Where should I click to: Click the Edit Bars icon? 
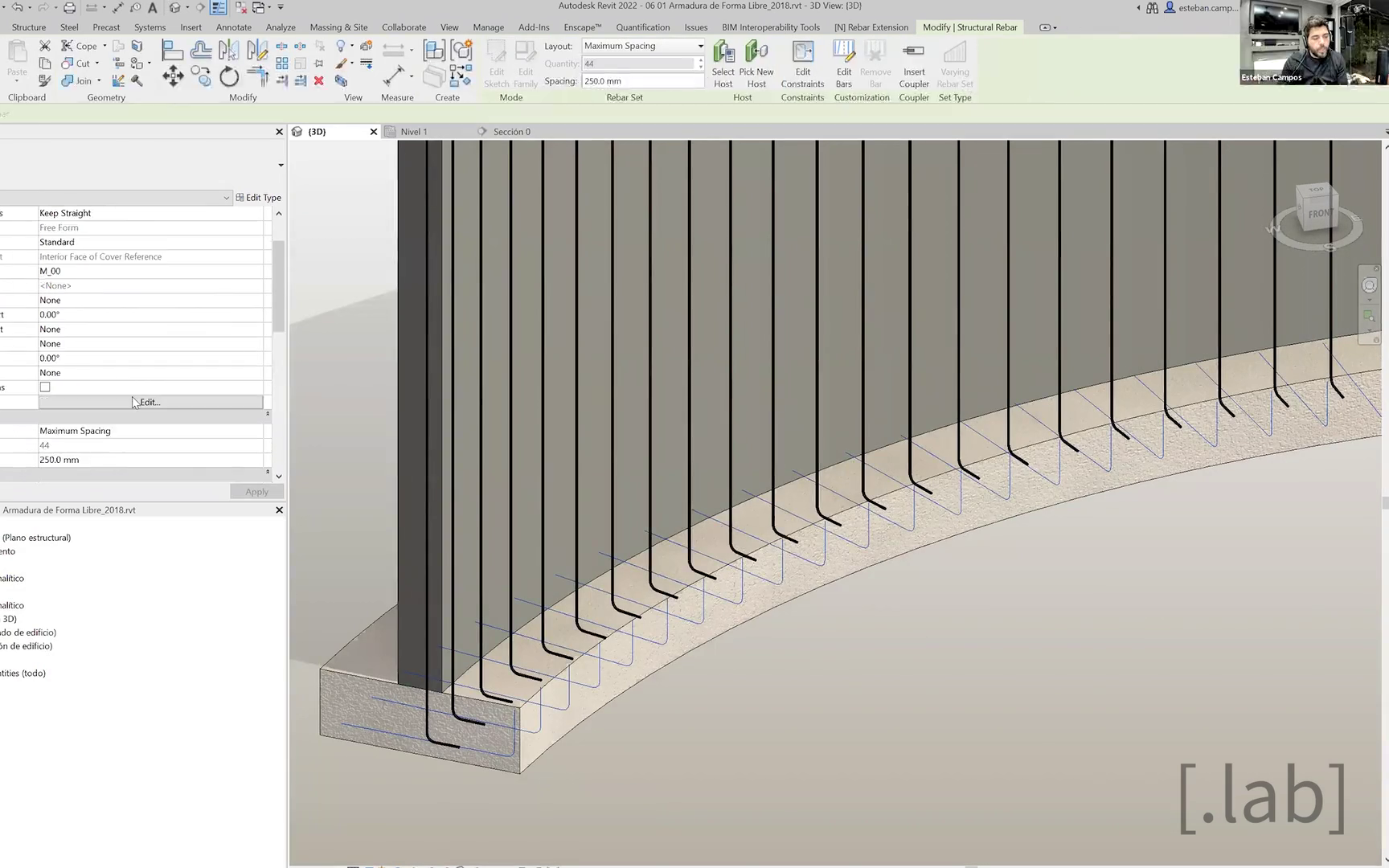(843, 53)
